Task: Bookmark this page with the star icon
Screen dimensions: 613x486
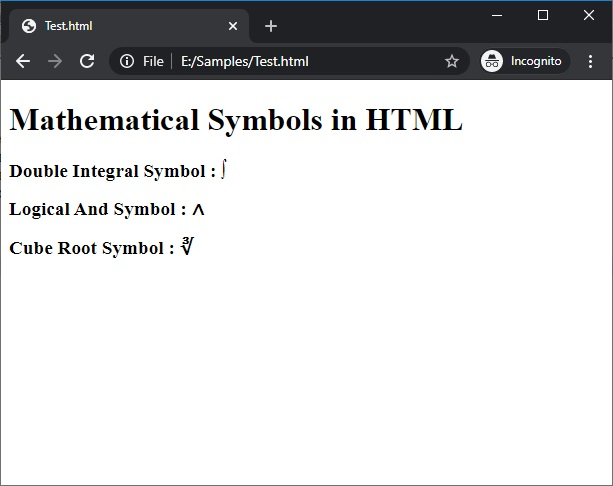Action: (452, 61)
